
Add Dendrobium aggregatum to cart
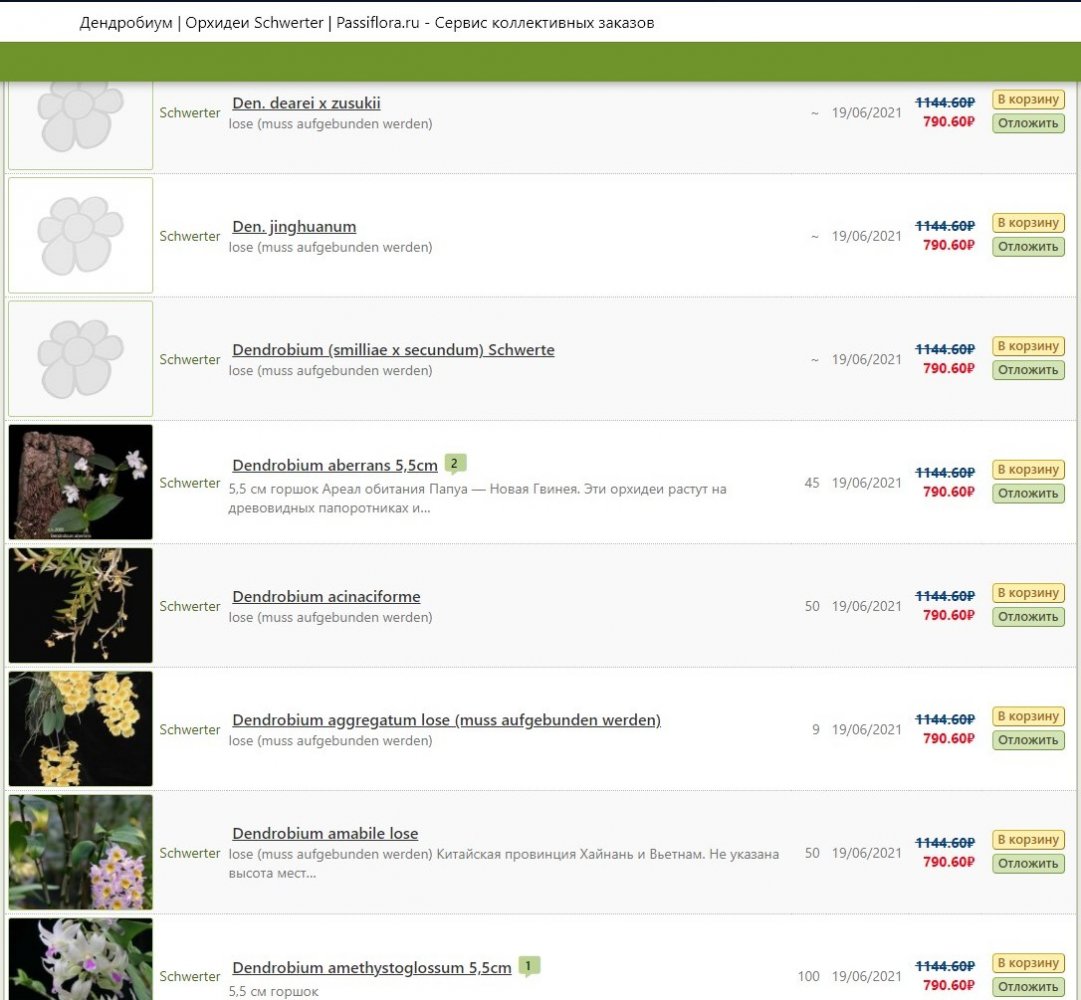pos(1027,717)
